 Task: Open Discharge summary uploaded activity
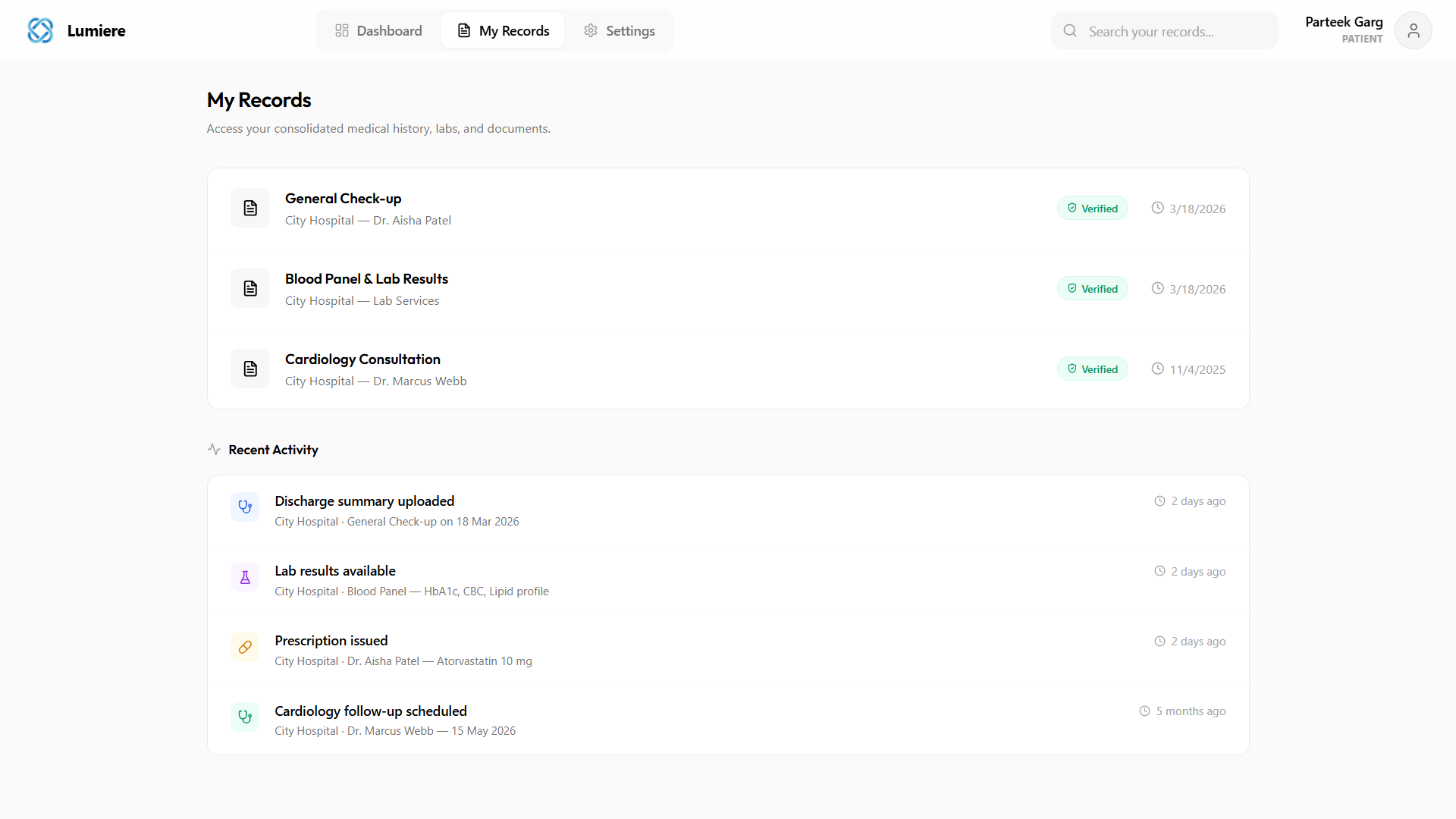[x=728, y=510]
